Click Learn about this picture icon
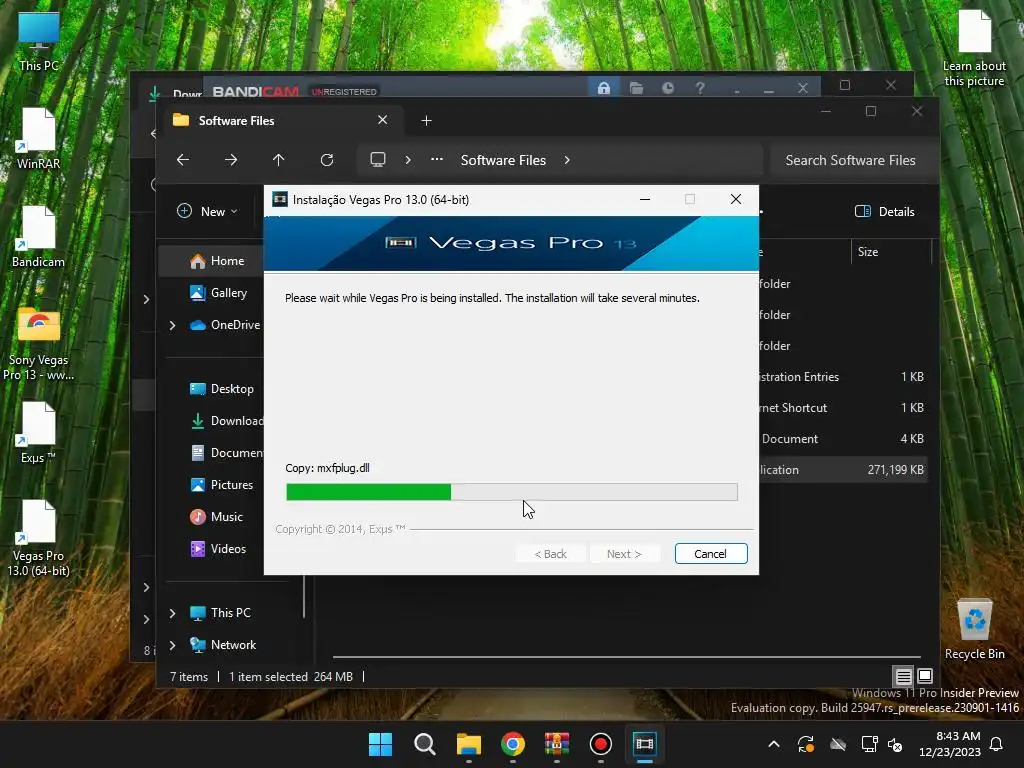1024x768 pixels. click(x=974, y=48)
